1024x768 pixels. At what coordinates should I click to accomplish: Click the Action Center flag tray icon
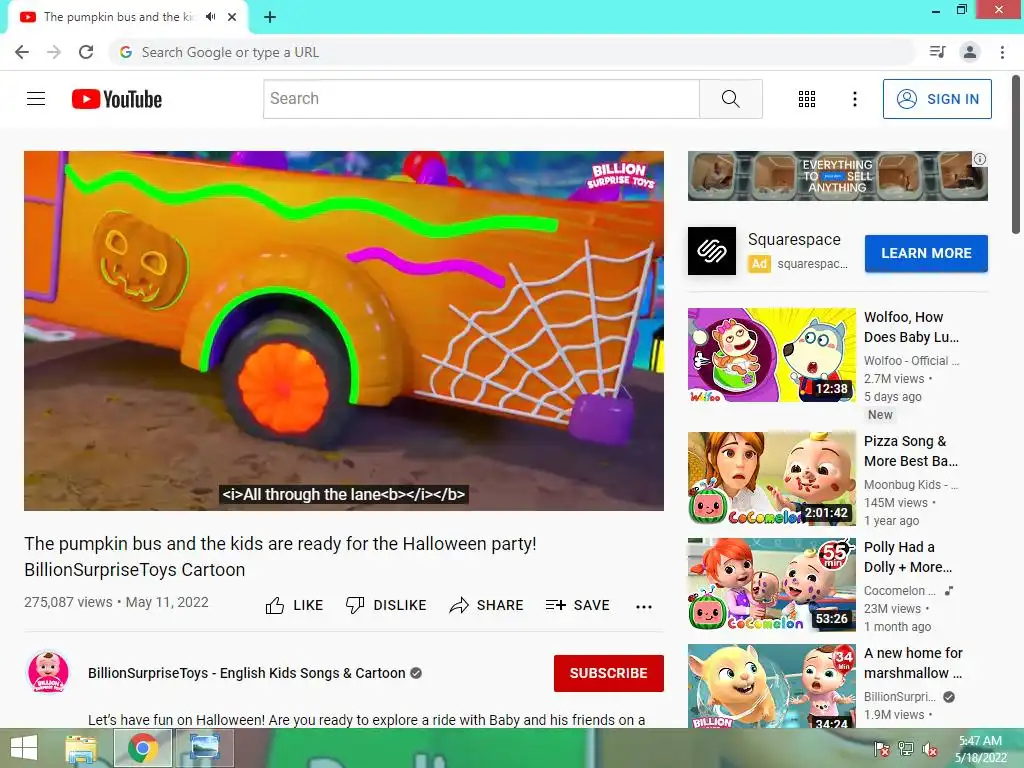882,749
